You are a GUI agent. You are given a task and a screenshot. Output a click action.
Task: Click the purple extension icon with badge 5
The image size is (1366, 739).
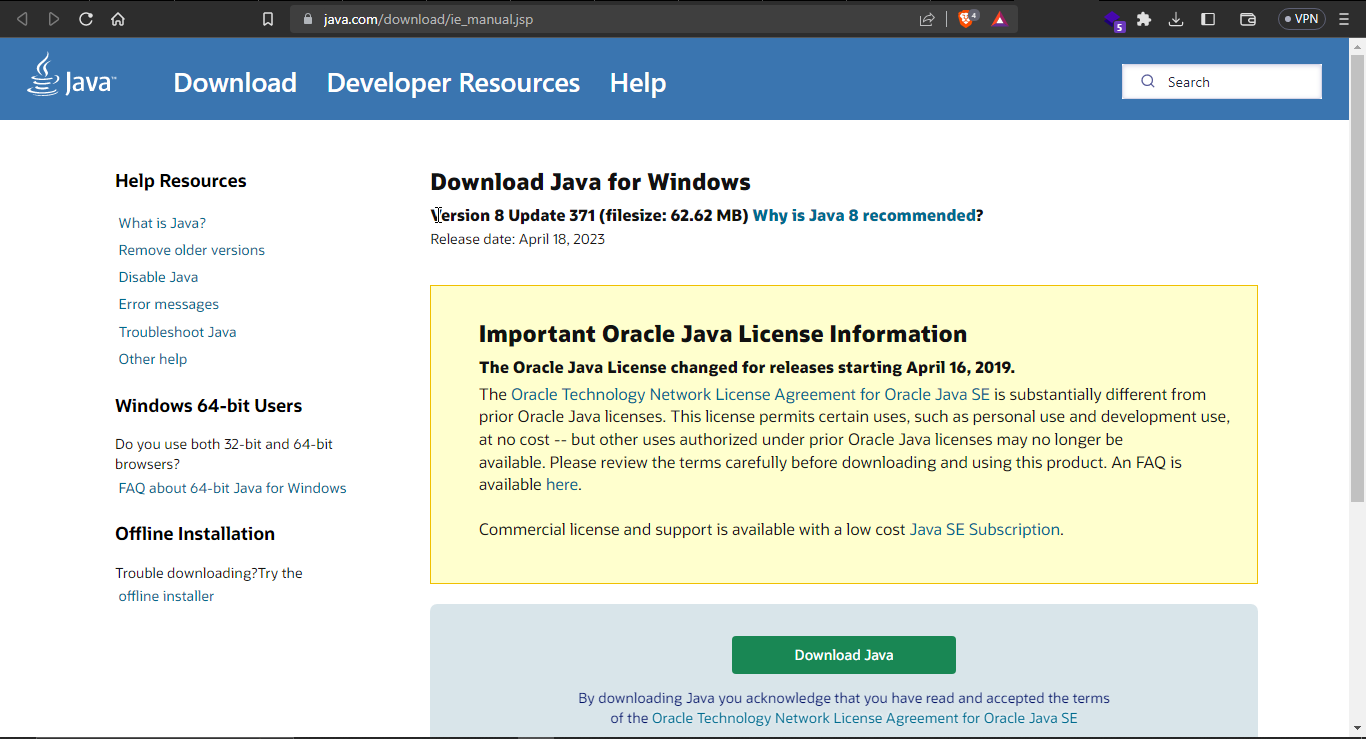pyautogui.click(x=1113, y=20)
